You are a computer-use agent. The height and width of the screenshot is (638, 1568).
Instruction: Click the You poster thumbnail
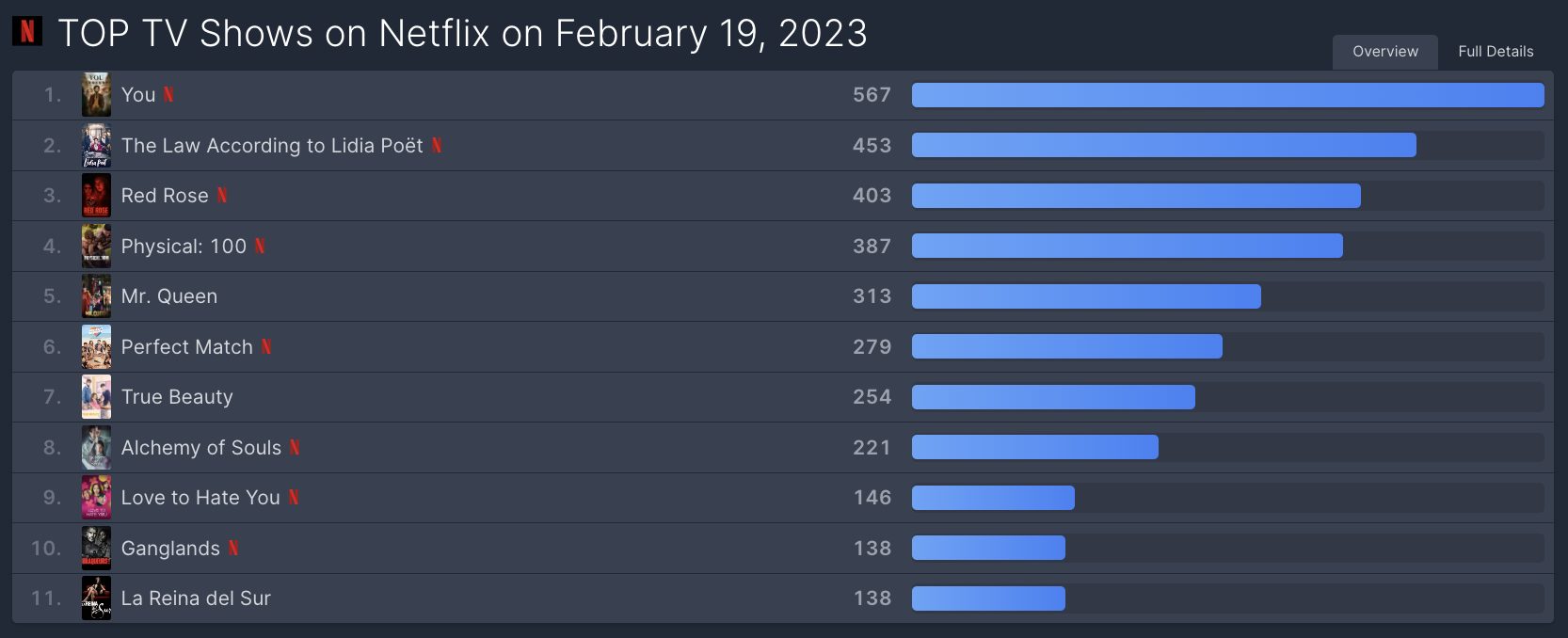(96, 95)
